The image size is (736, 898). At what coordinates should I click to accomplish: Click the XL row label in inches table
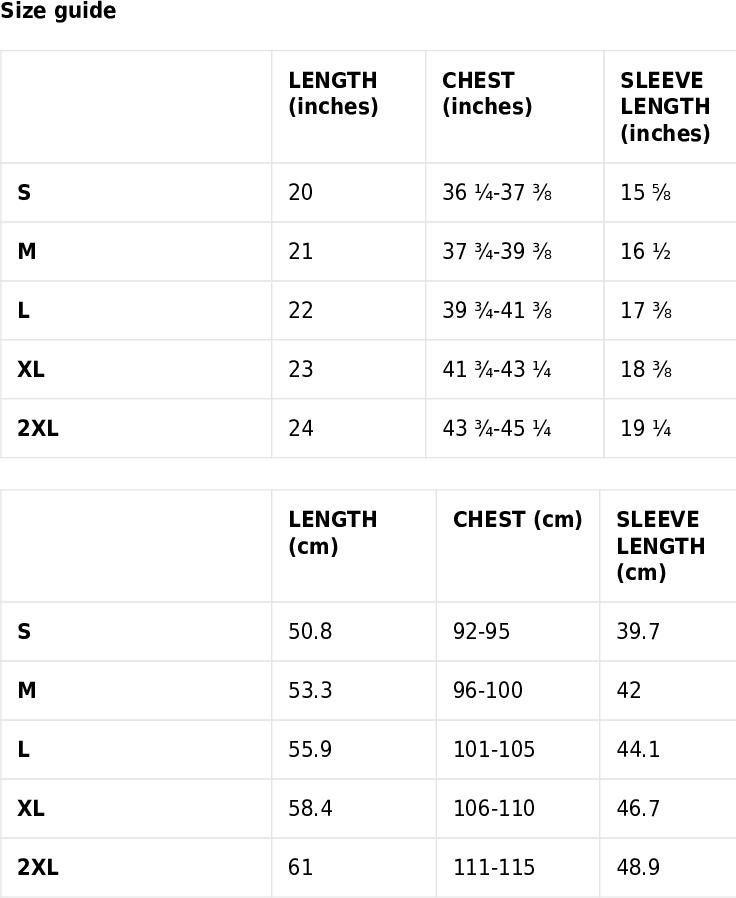click(x=31, y=369)
